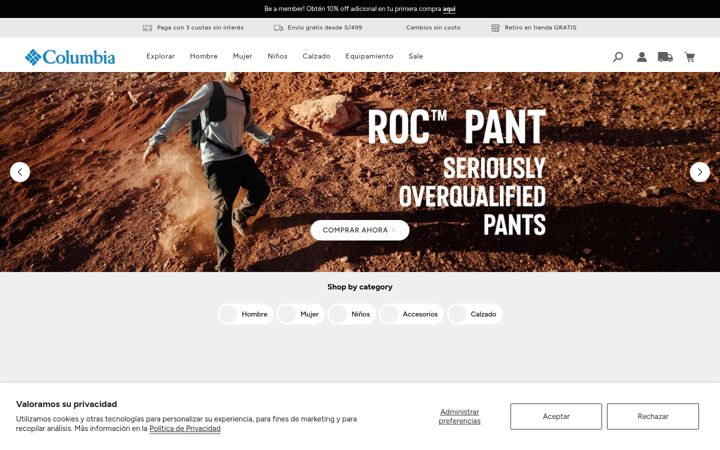Viewport: 720px width, 450px height.
Task: Click the card icon beside 'Paga con 3 cuotas'
Action: (147, 28)
